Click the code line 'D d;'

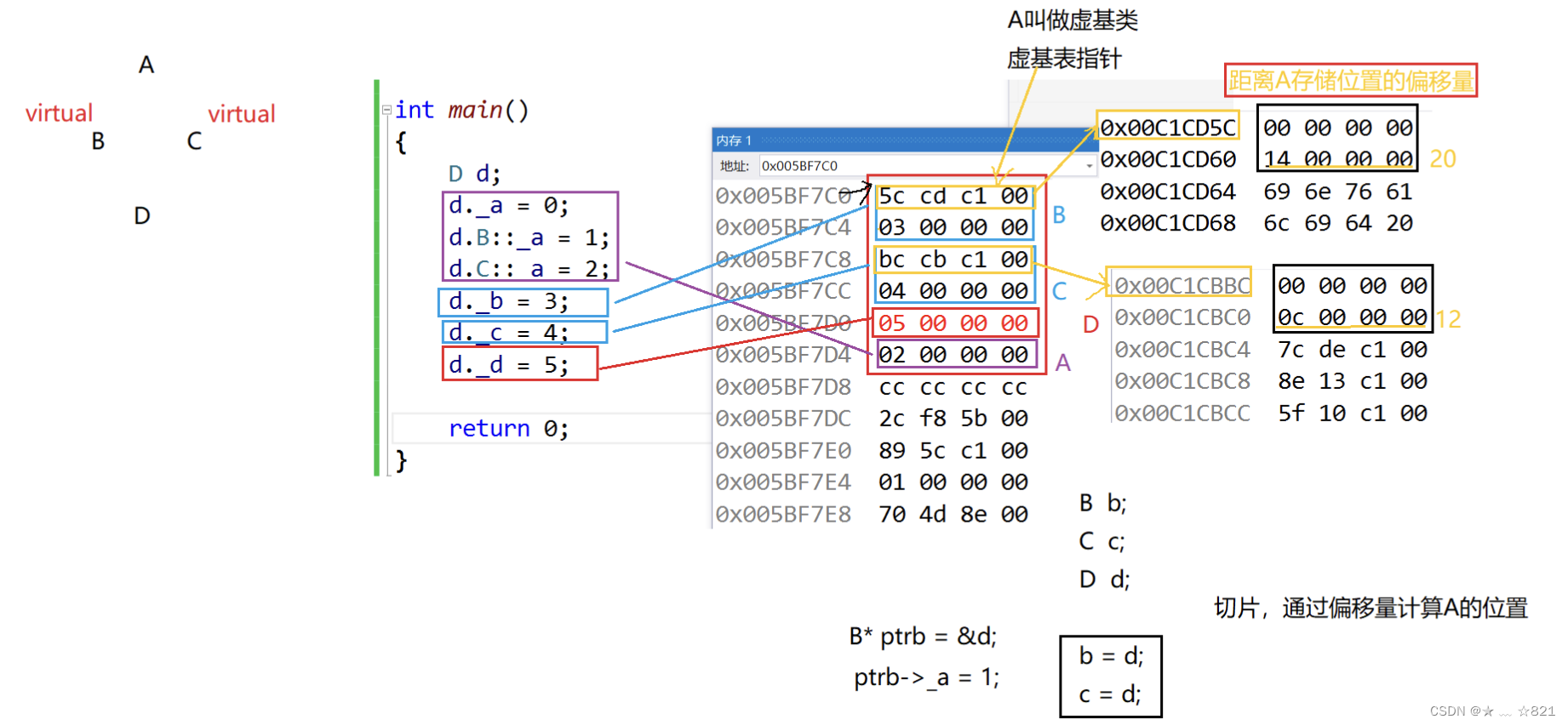[474, 174]
